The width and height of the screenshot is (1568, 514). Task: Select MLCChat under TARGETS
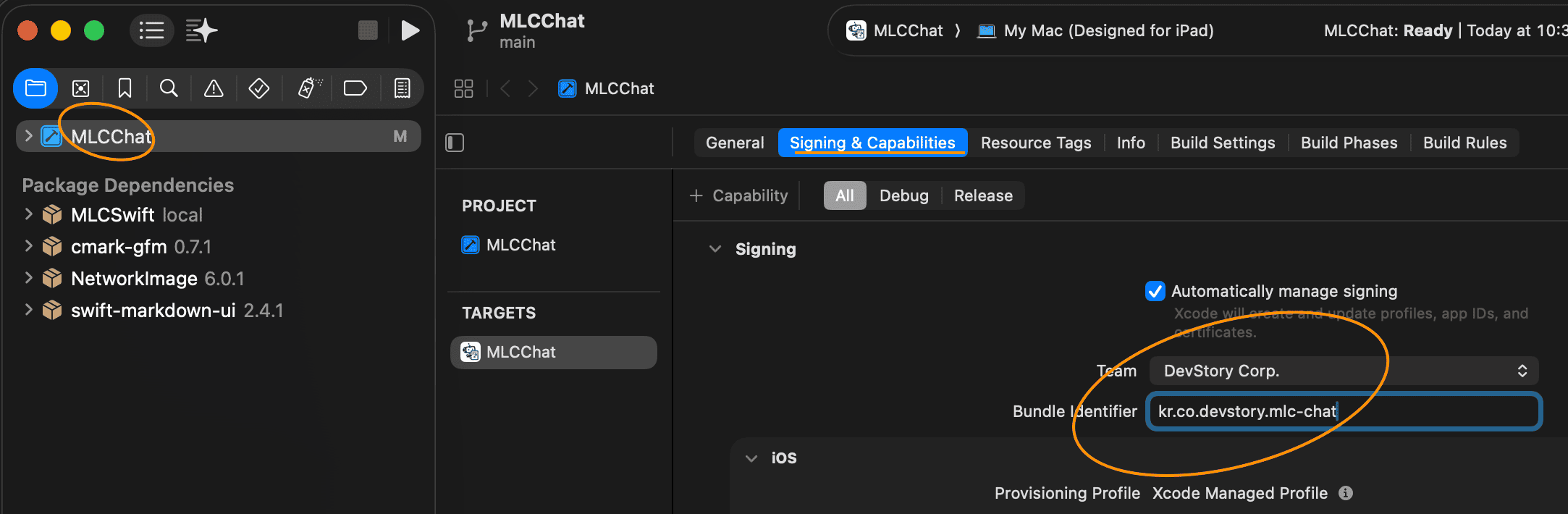pyautogui.click(x=554, y=353)
